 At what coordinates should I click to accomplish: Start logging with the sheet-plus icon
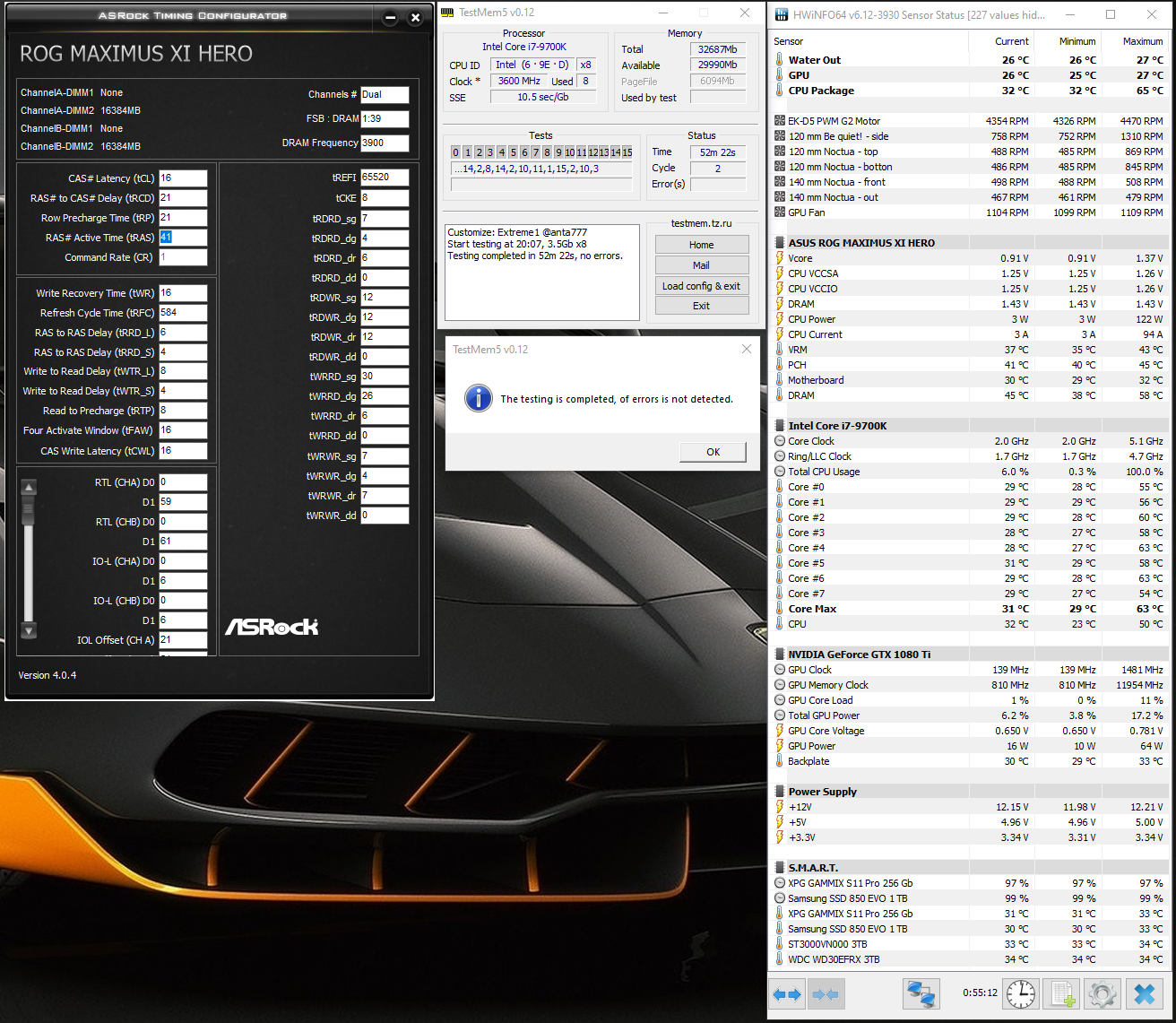tap(1063, 994)
